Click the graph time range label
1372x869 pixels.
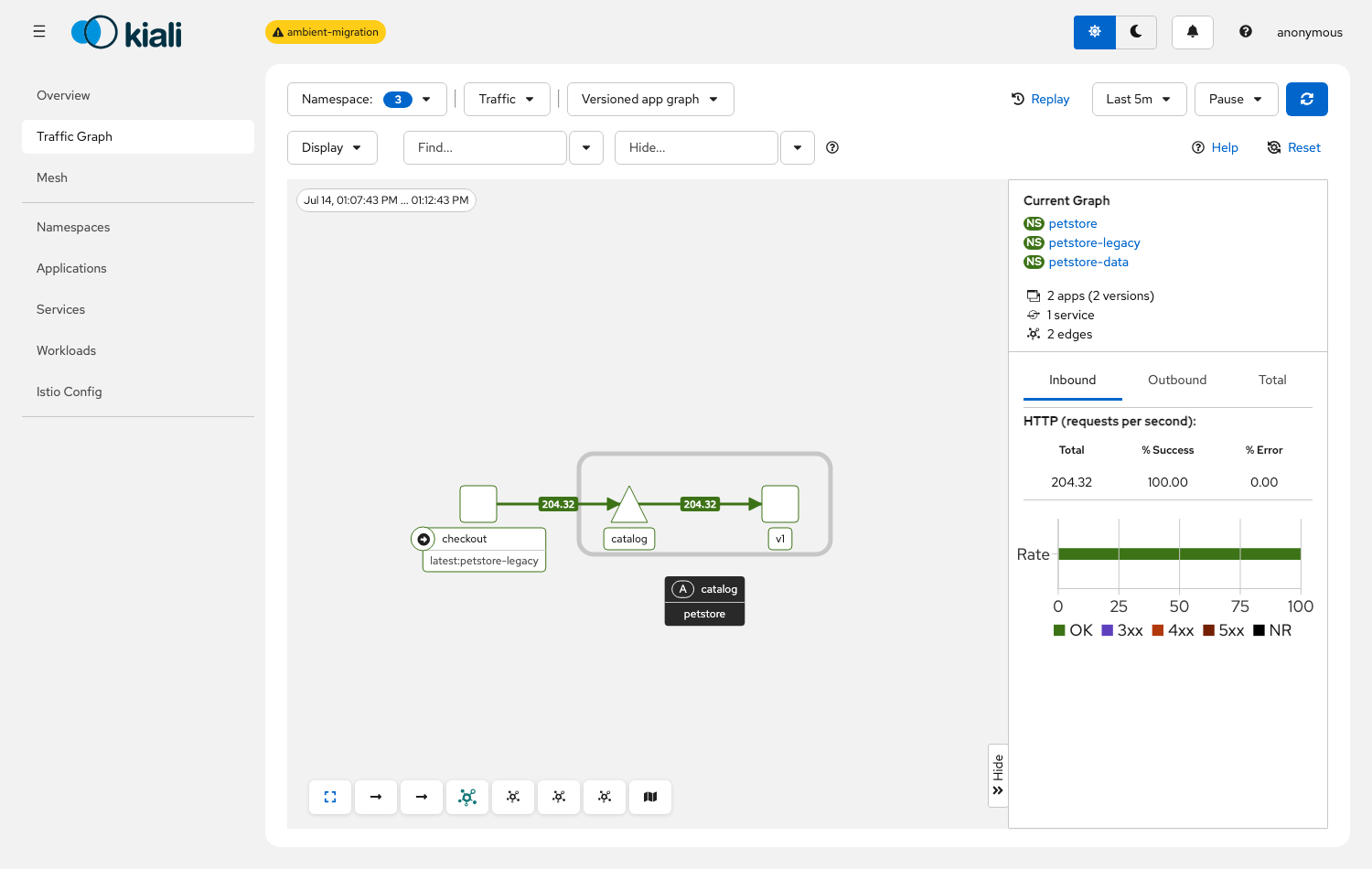[386, 200]
